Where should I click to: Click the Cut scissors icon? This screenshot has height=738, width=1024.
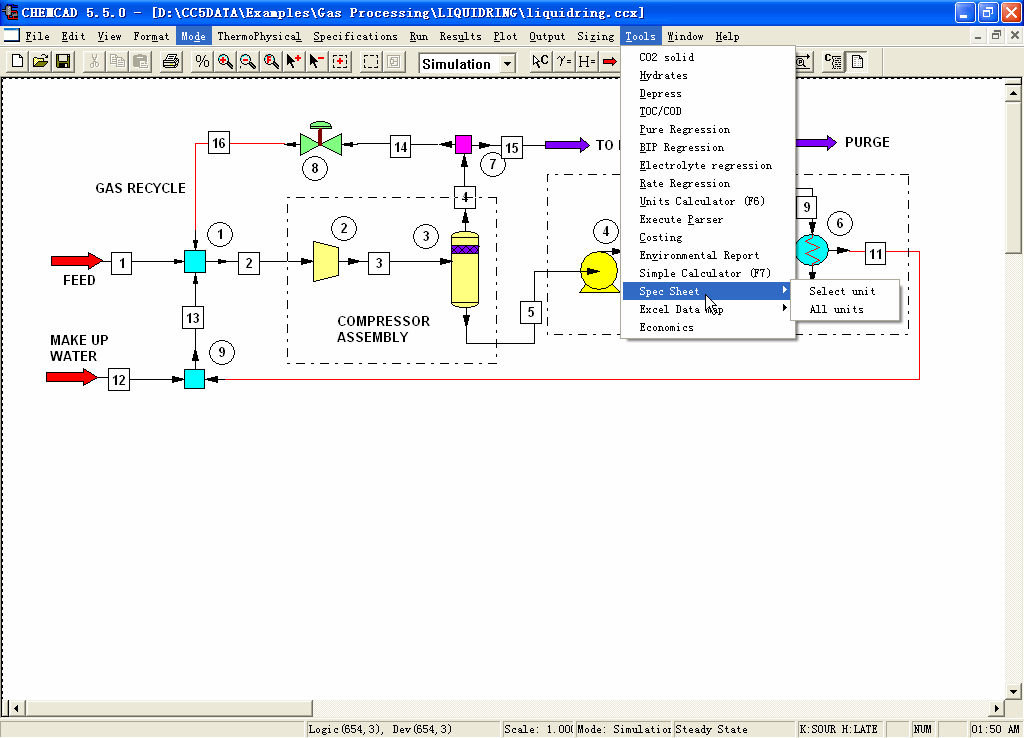94,61
